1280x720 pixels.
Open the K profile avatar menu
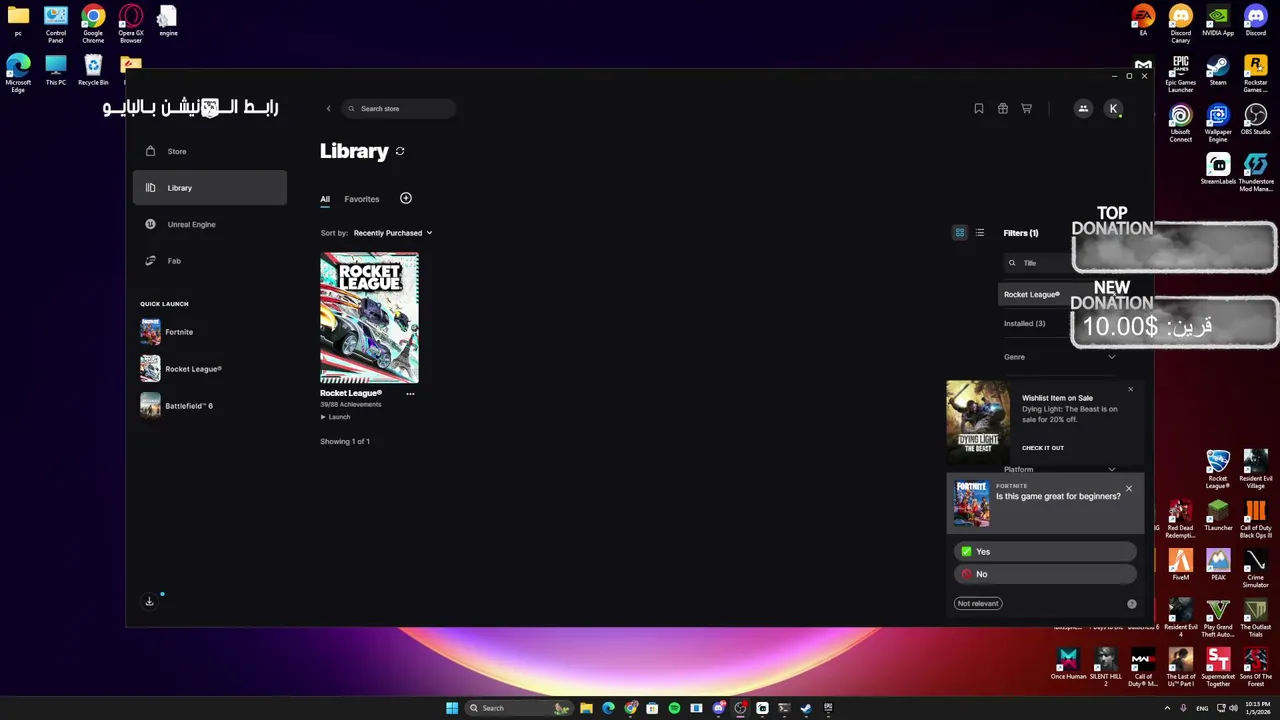pyautogui.click(x=1113, y=109)
